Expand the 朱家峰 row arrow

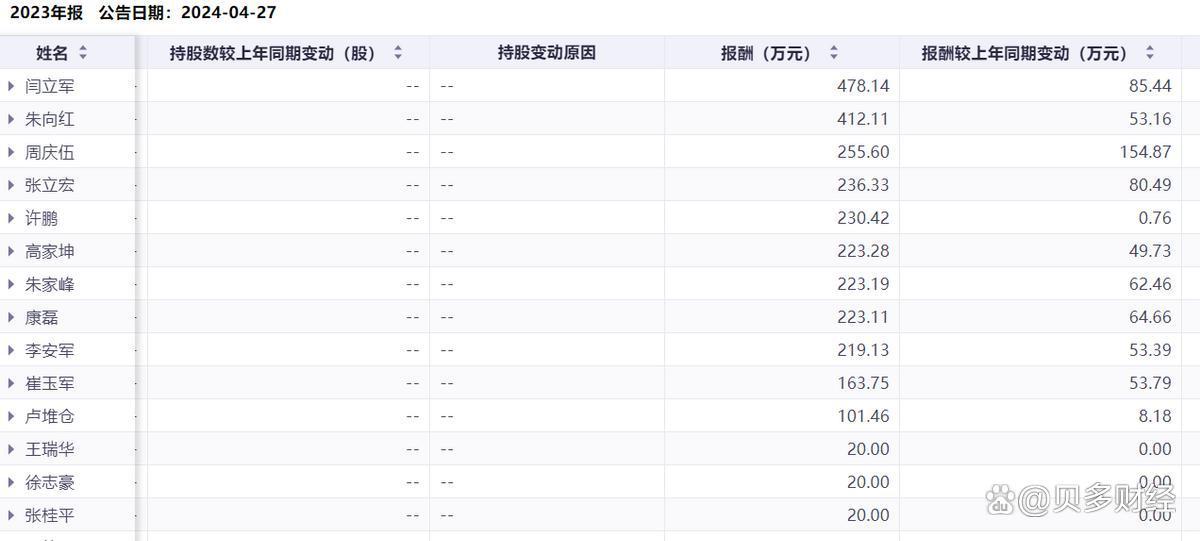11,284
